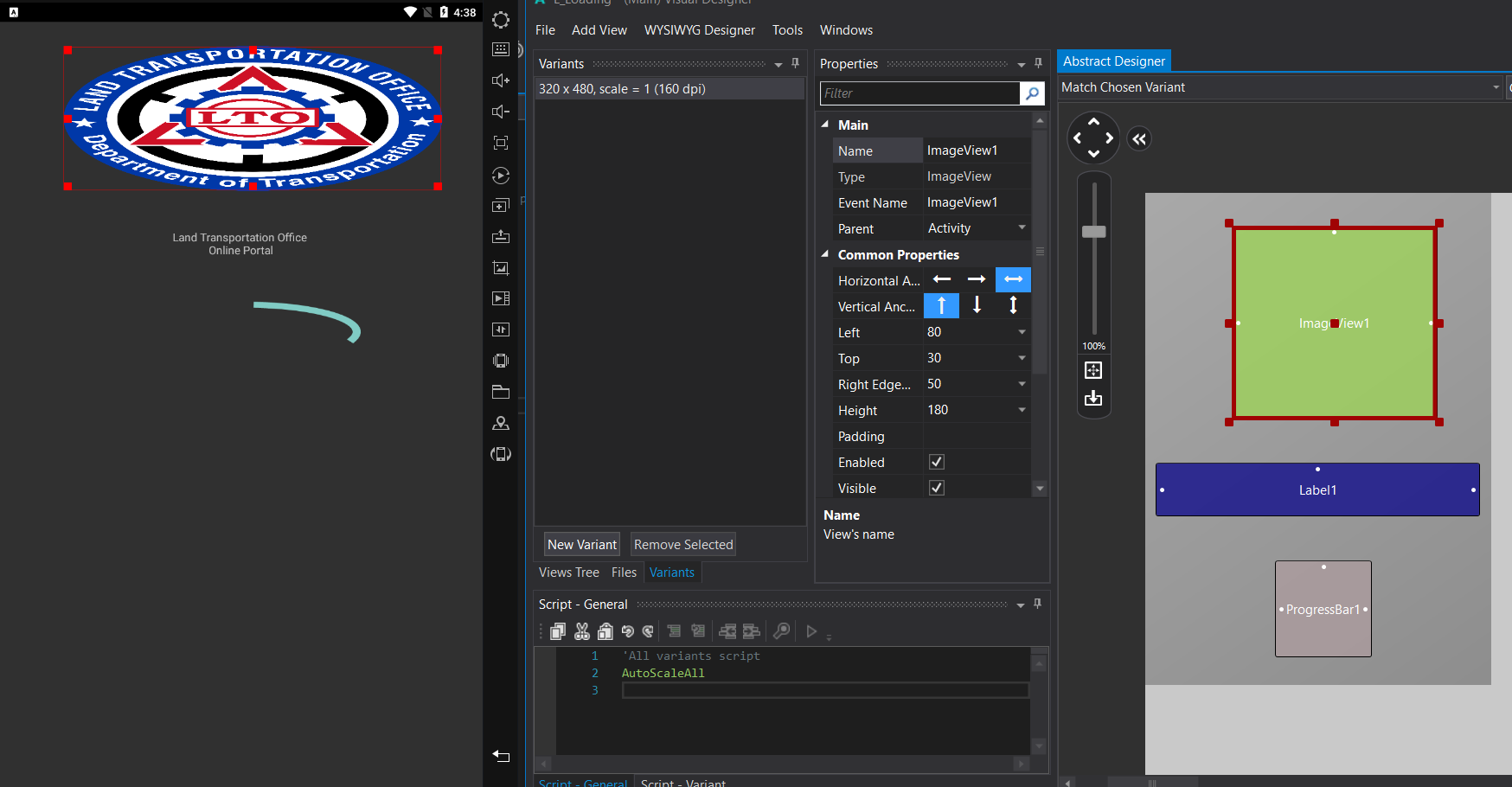Screen dimensions: 1512x787
Task: Collapse the designer navigation with double-arrow button
Action: tap(1139, 139)
